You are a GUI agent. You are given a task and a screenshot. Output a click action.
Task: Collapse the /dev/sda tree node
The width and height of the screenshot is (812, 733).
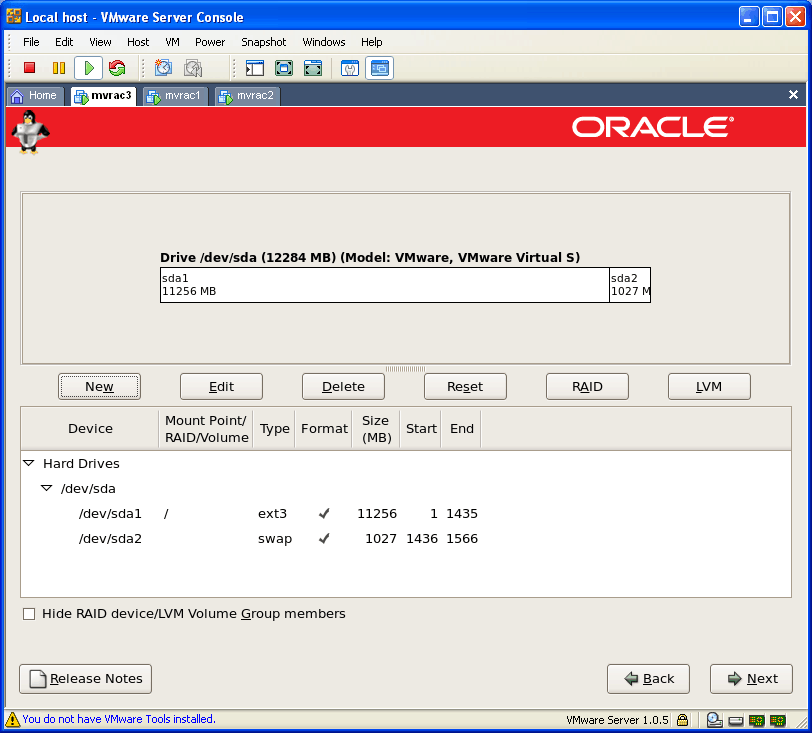(47, 489)
